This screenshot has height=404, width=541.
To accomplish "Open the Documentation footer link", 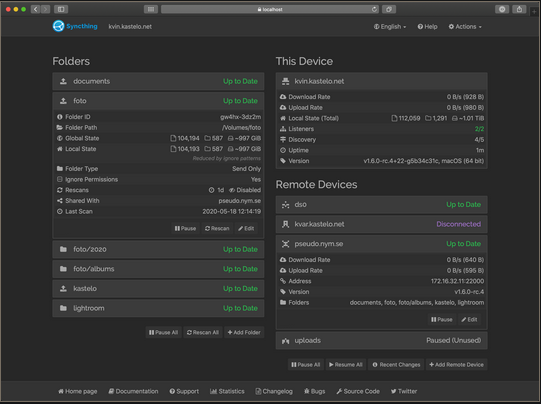I will point(133,391).
